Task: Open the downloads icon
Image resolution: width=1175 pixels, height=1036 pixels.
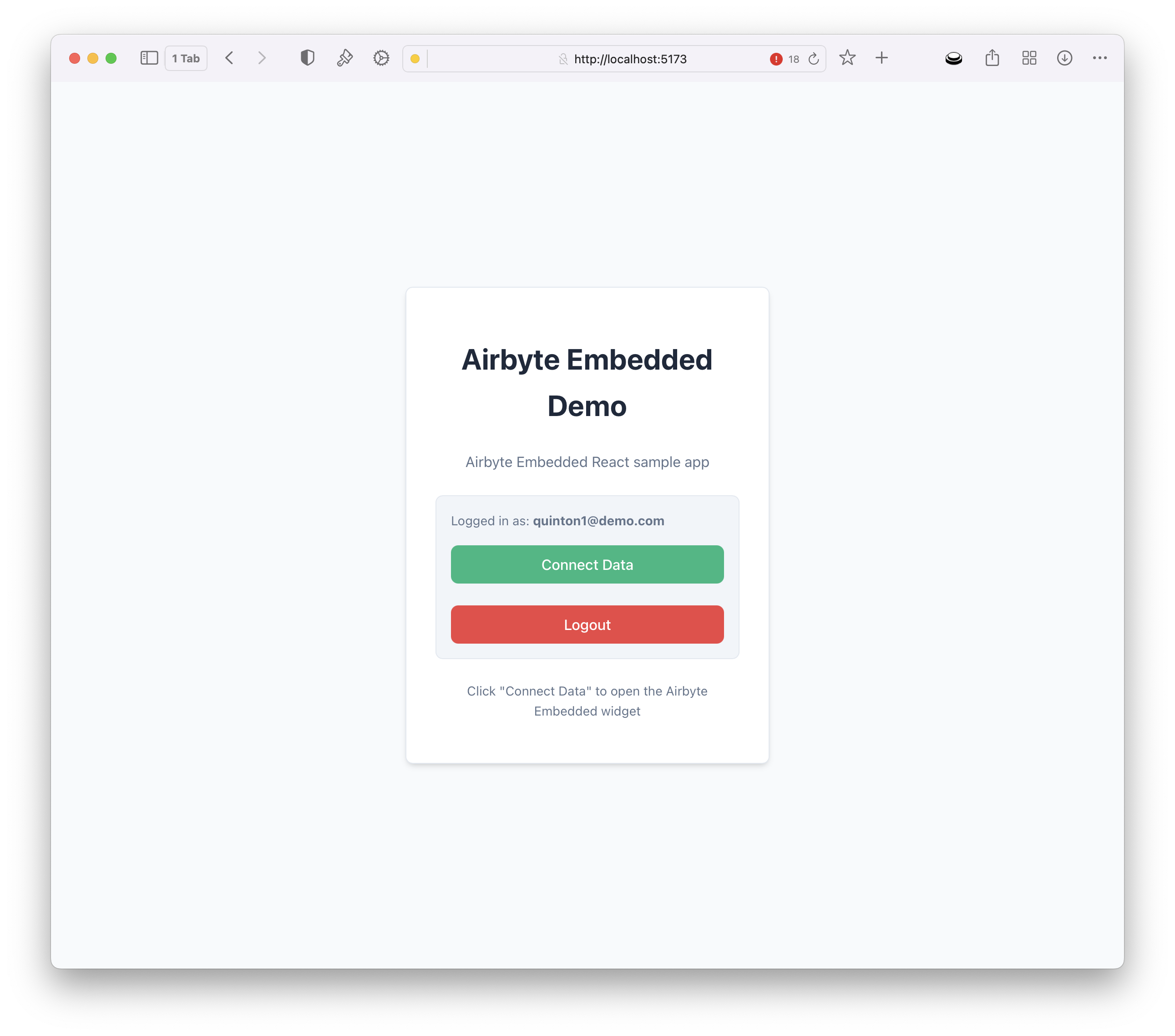Action: pyautogui.click(x=1064, y=58)
